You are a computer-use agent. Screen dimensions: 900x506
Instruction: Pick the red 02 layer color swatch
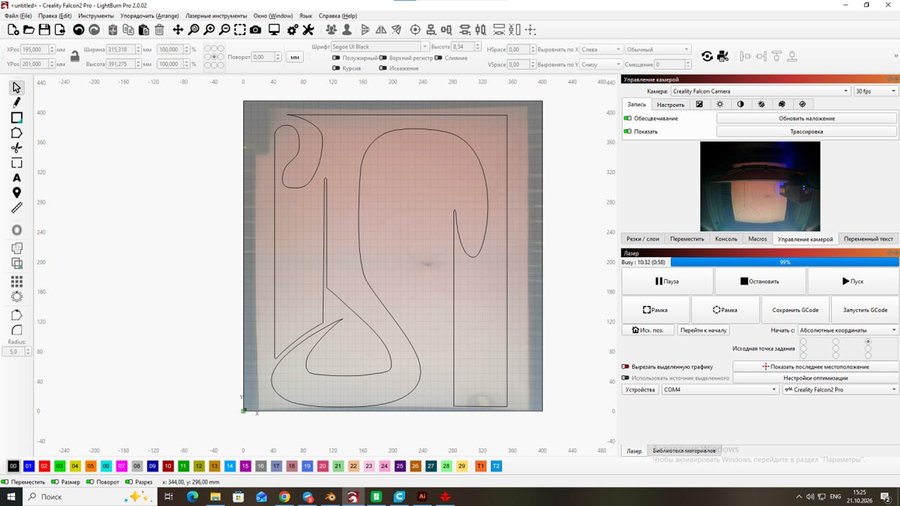(44, 466)
